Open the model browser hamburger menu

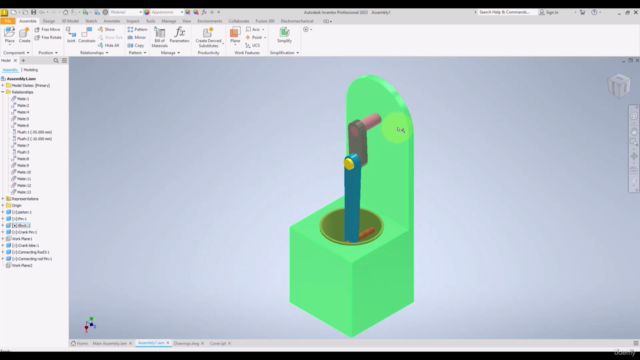pyautogui.click(x=64, y=60)
